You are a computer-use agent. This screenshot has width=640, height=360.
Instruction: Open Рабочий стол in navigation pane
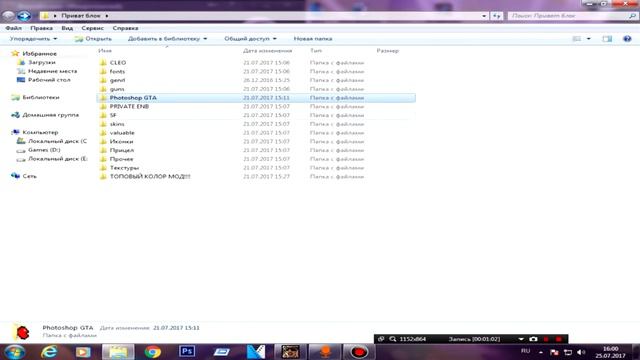(x=49, y=80)
